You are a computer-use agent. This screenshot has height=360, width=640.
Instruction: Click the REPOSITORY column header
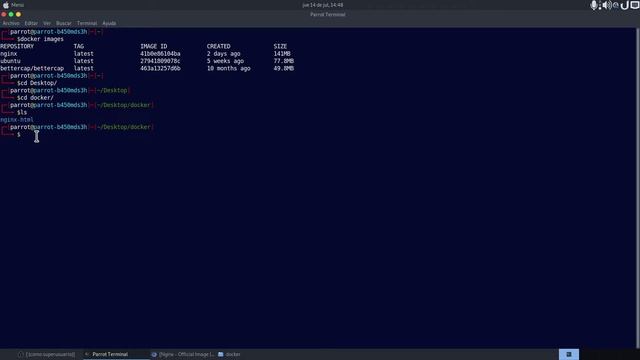(x=17, y=46)
